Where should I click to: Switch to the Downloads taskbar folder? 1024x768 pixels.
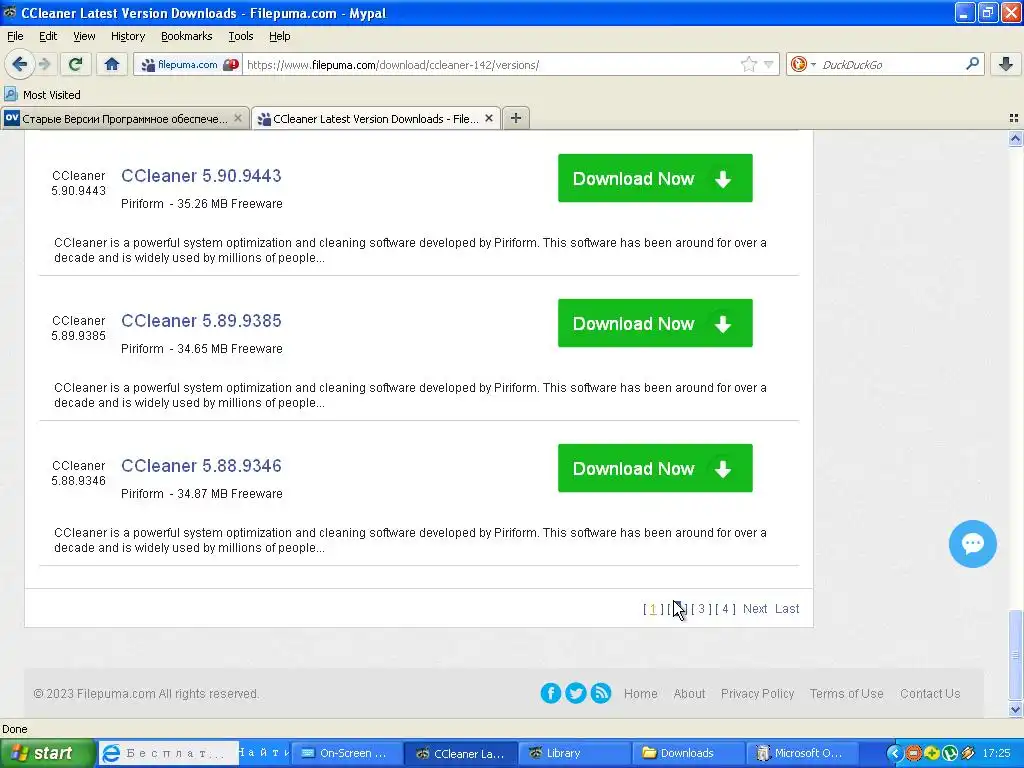pyautogui.click(x=688, y=753)
